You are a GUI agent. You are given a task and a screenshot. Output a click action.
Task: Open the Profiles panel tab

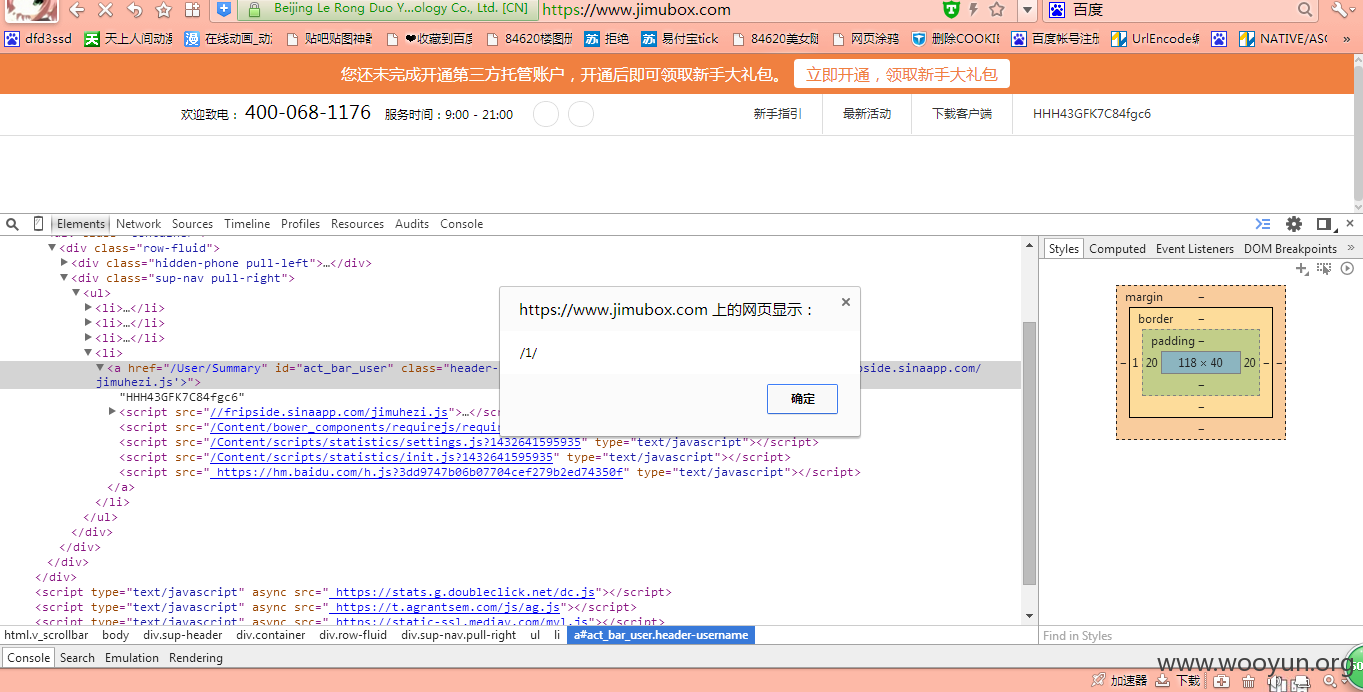point(300,224)
